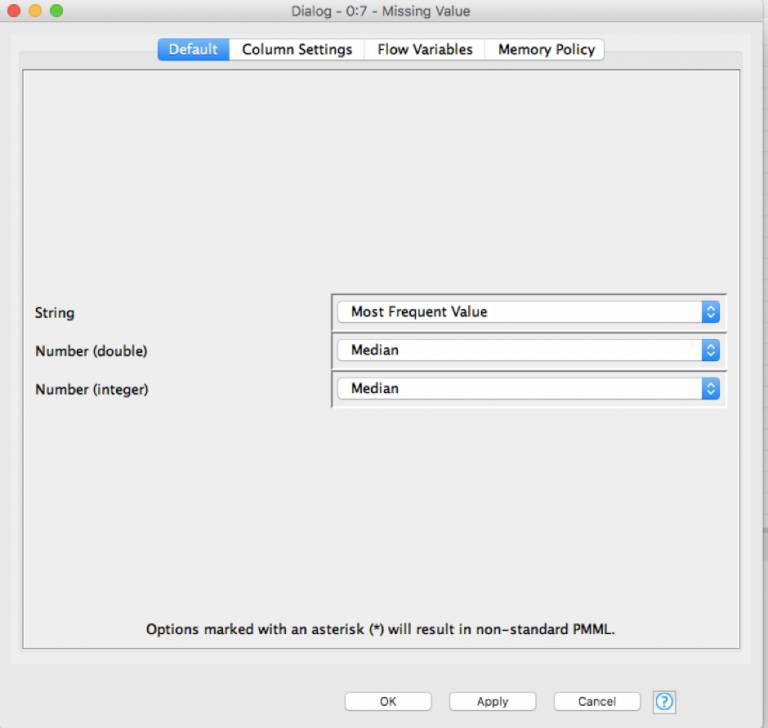Open the Number (integer) Median dropdown

(x=528, y=388)
